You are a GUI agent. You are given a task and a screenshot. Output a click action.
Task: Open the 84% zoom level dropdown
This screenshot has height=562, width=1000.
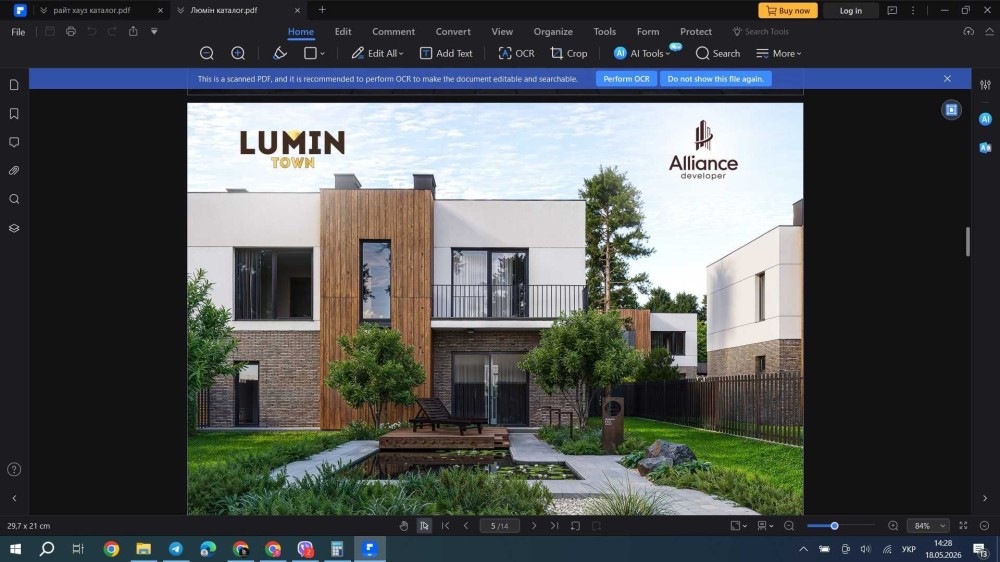click(x=928, y=526)
